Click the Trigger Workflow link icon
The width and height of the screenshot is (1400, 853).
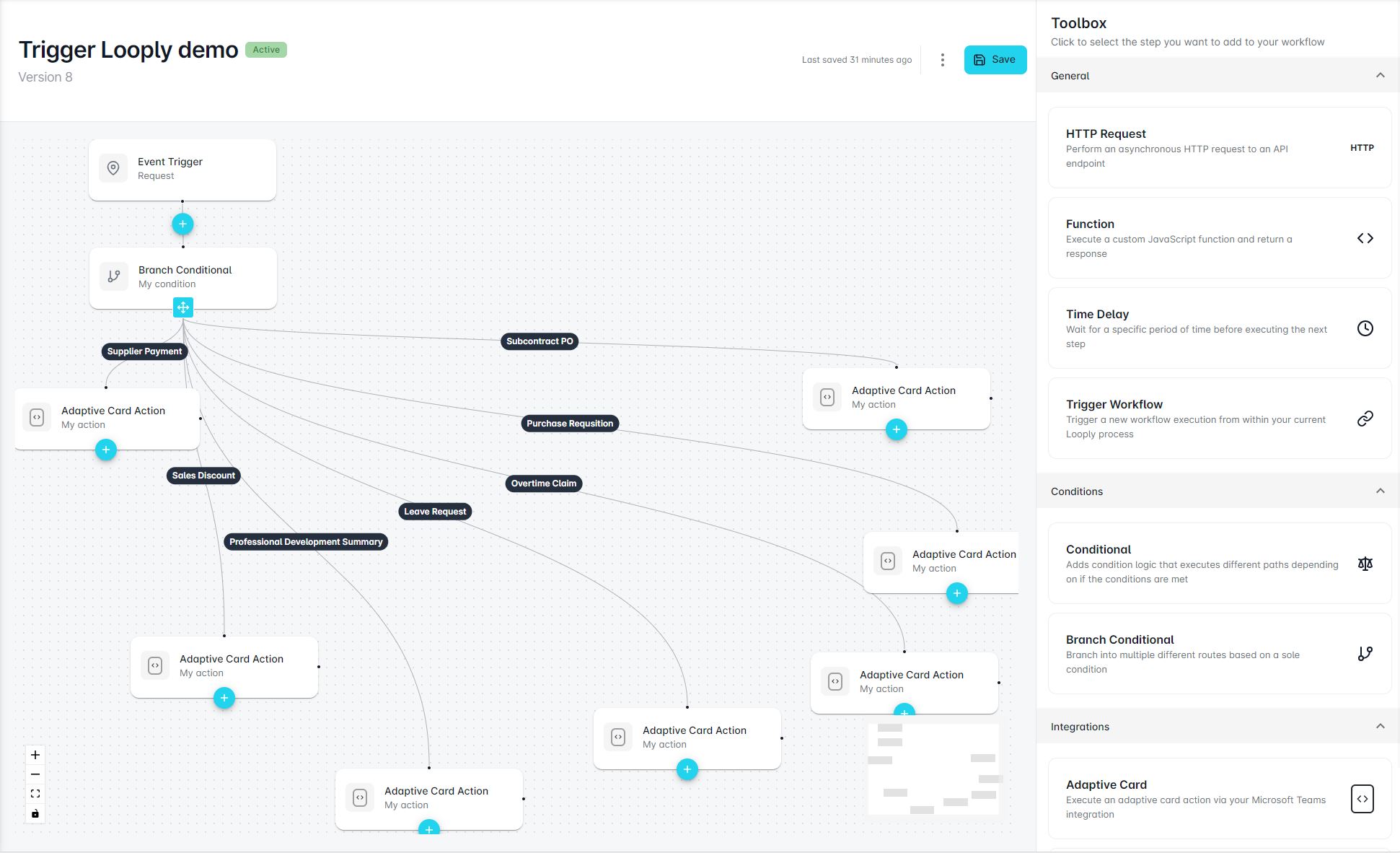click(1365, 419)
